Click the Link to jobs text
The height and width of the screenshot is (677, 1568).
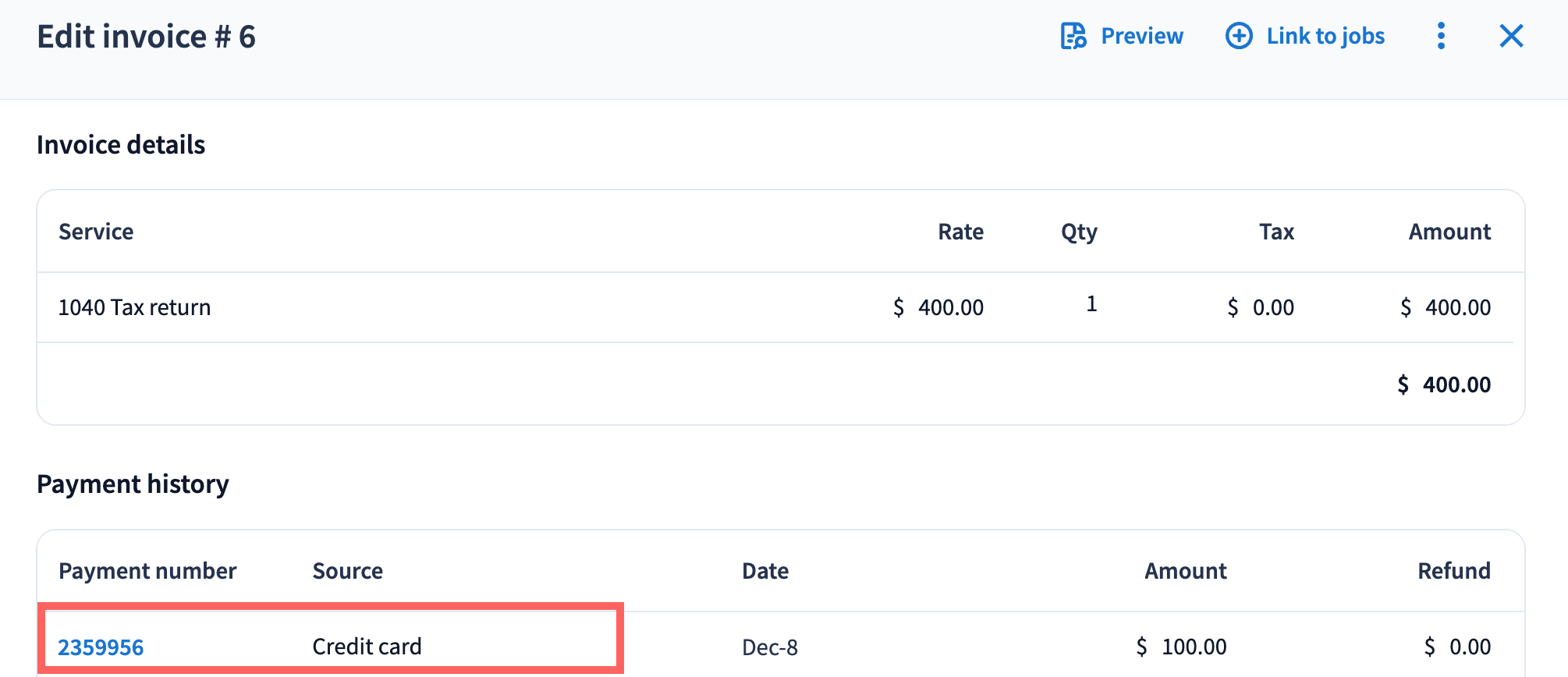(x=1325, y=36)
